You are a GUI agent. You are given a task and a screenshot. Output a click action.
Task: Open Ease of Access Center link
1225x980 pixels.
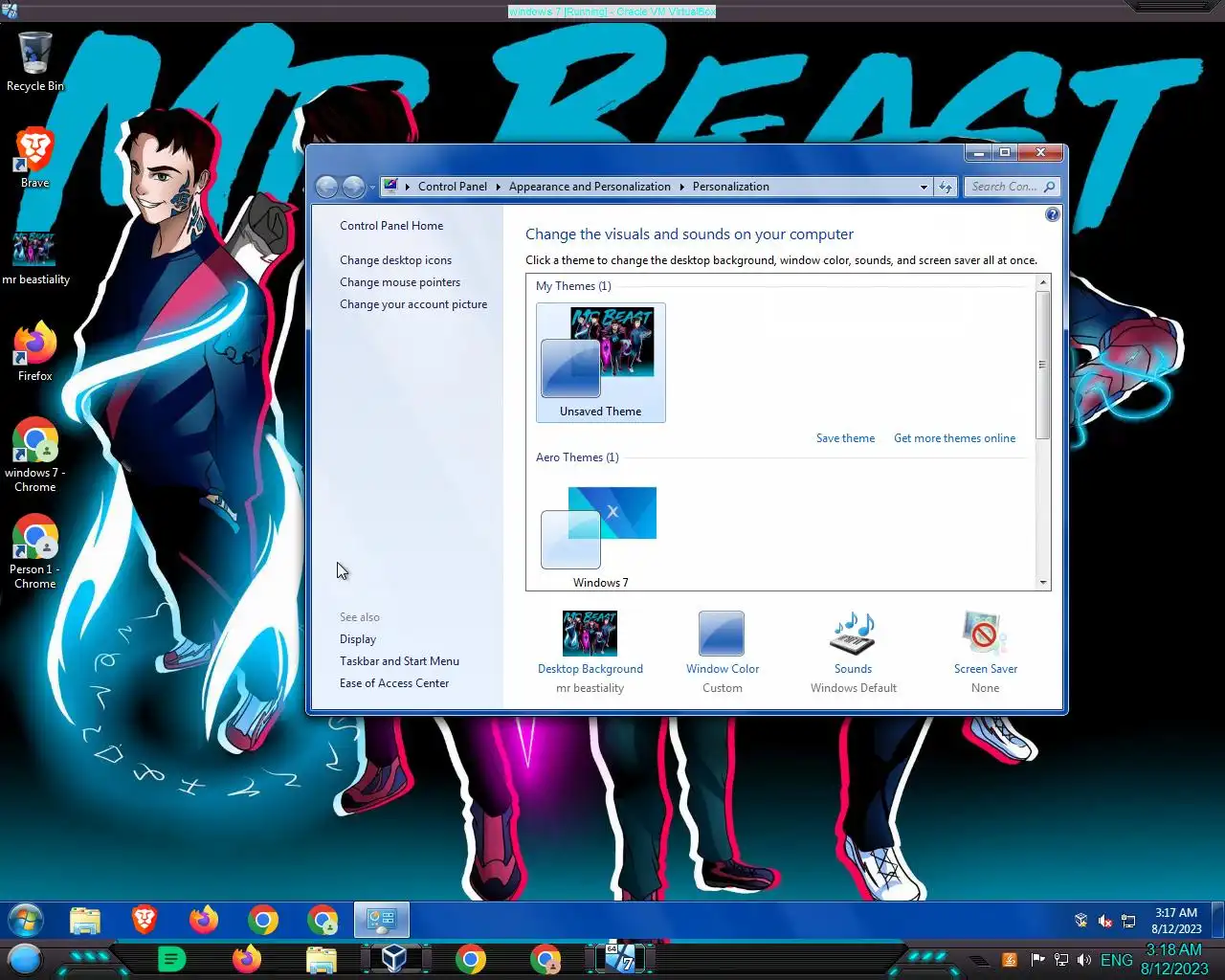394,683
